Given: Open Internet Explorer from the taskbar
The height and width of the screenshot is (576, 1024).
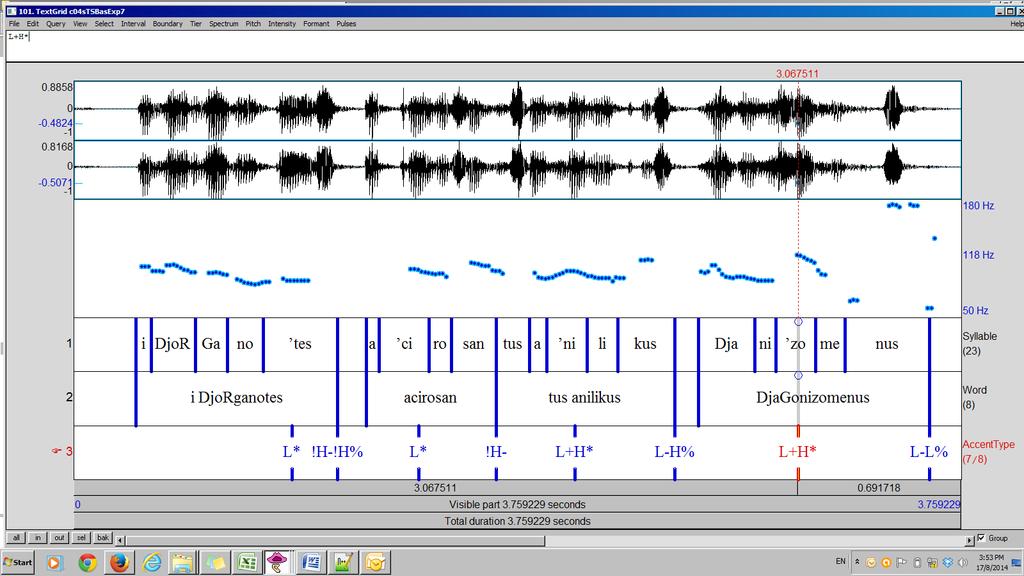Looking at the screenshot, I should pyautogui.click(x=152, y=562).
